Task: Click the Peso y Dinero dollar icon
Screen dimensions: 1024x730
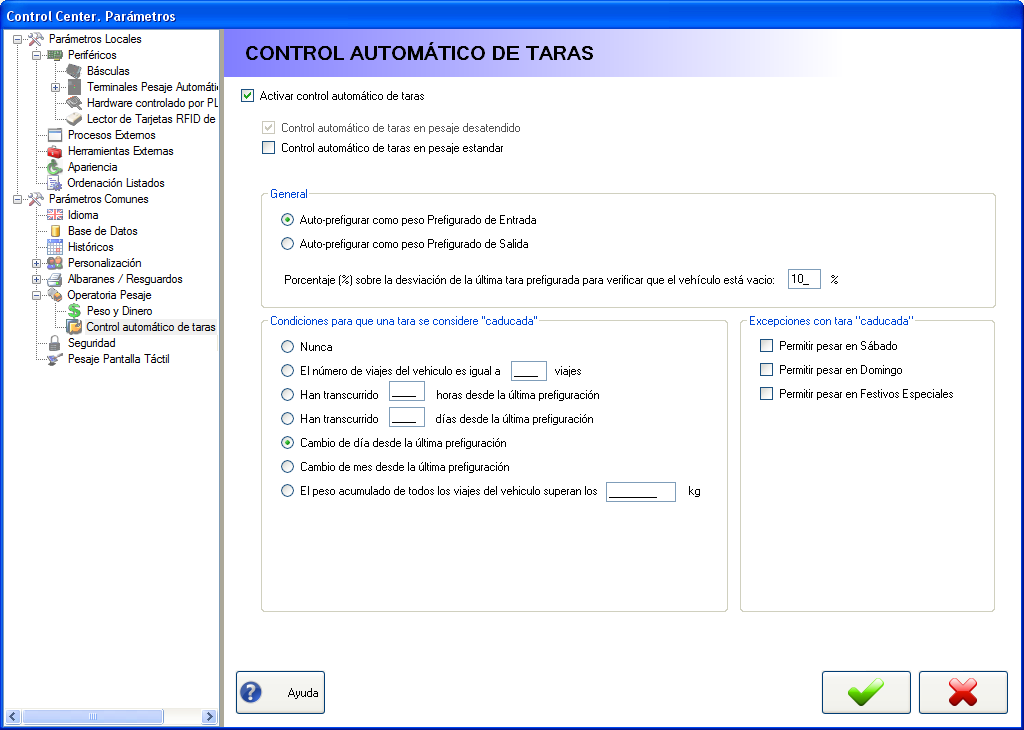Action: [x=74, y=311]
